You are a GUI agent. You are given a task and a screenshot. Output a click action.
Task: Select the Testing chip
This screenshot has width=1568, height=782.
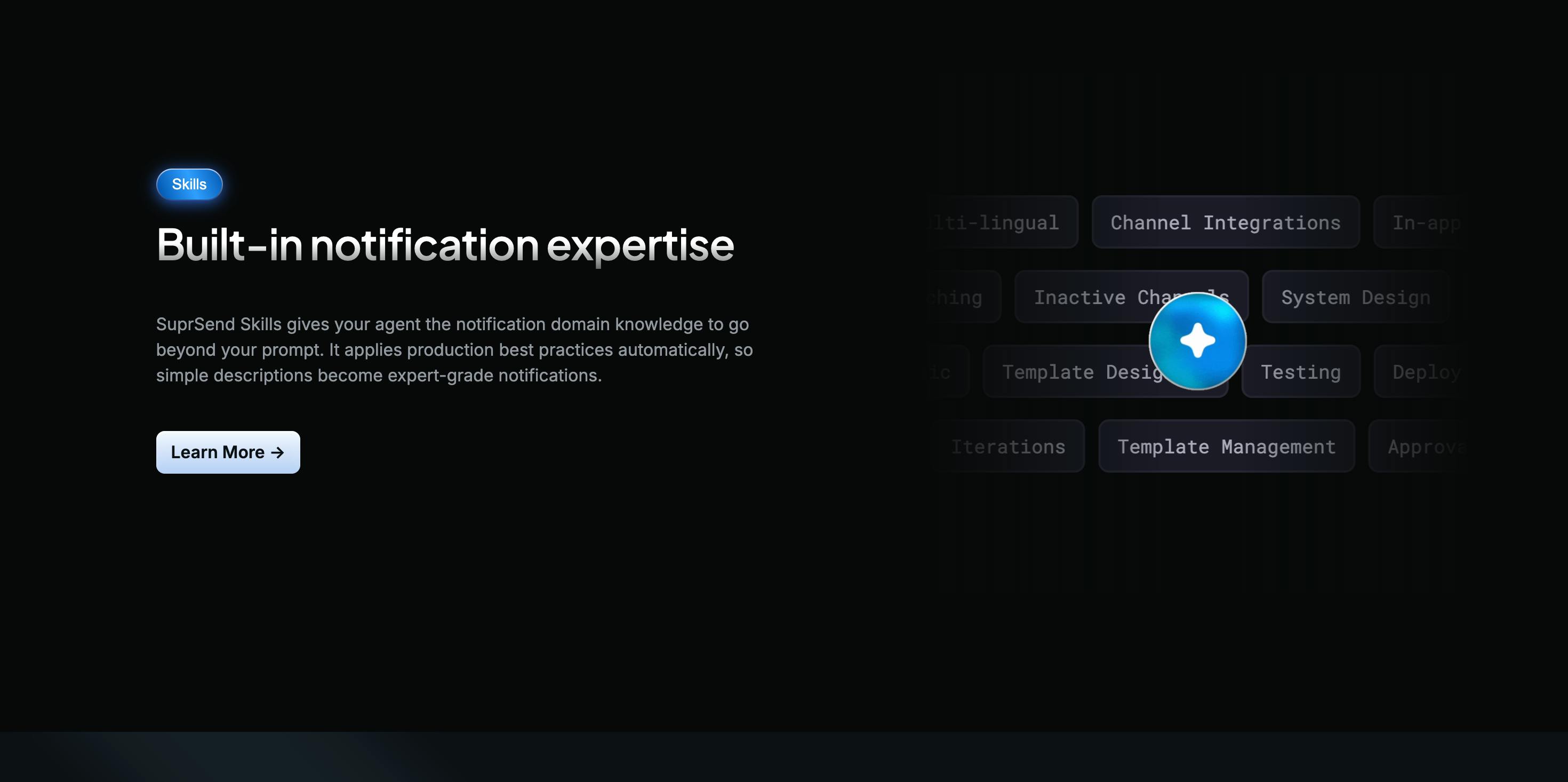pos(1301,371)
